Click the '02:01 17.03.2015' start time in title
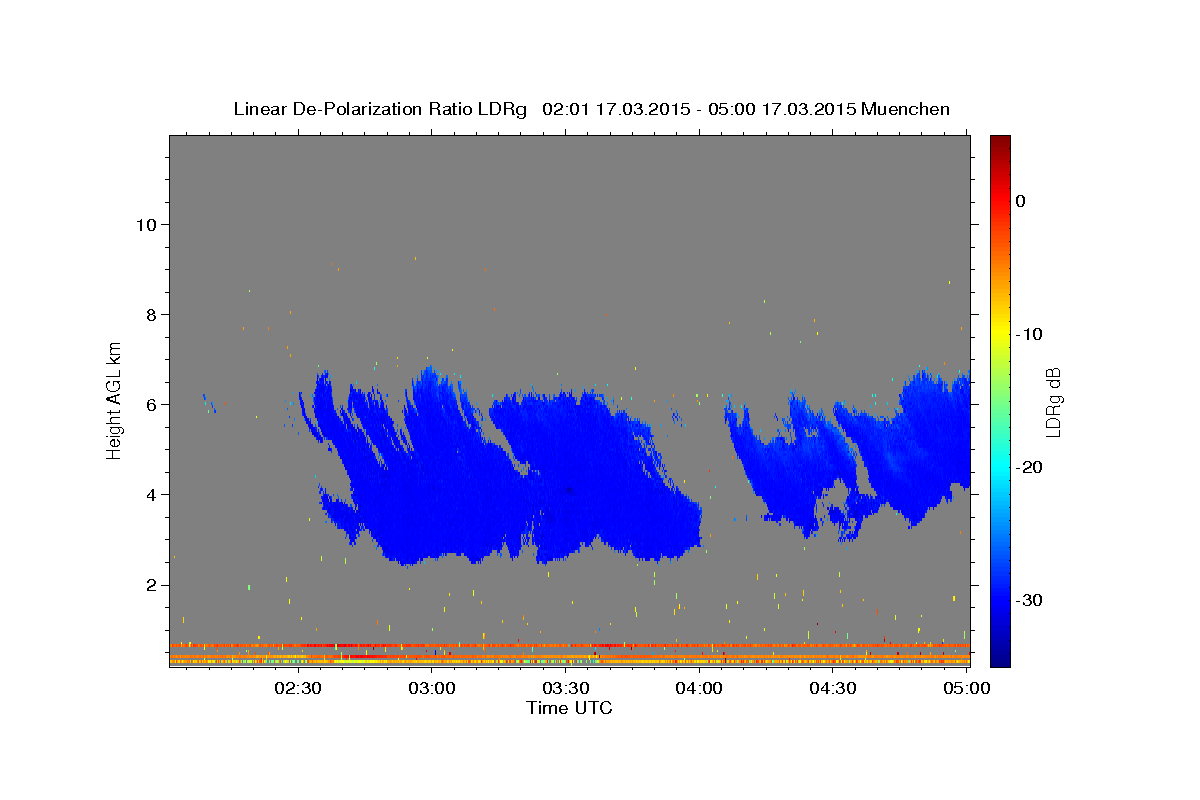Image resolution: width=1200 pixels, height=800 pixels. (x=616, y=109)
